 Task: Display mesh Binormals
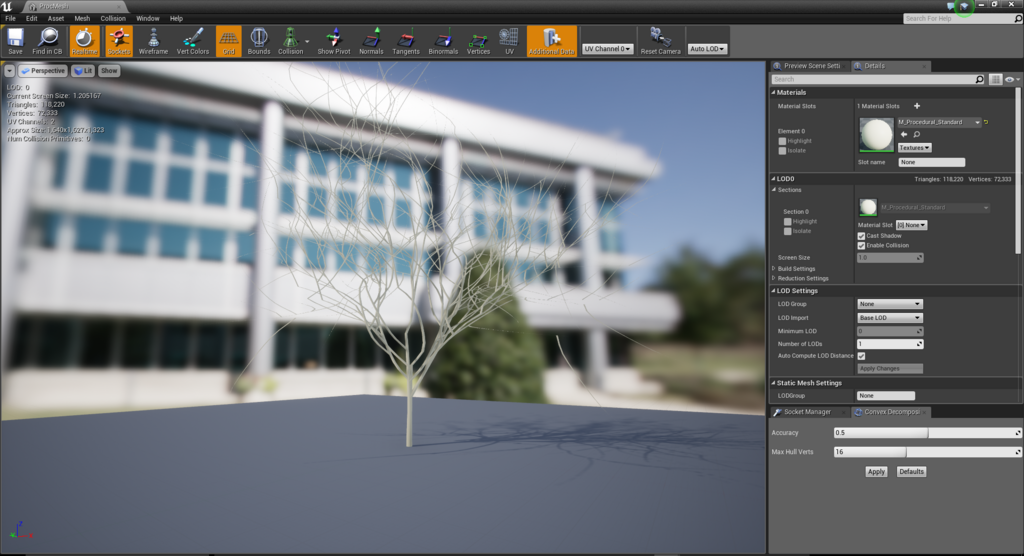443,41
